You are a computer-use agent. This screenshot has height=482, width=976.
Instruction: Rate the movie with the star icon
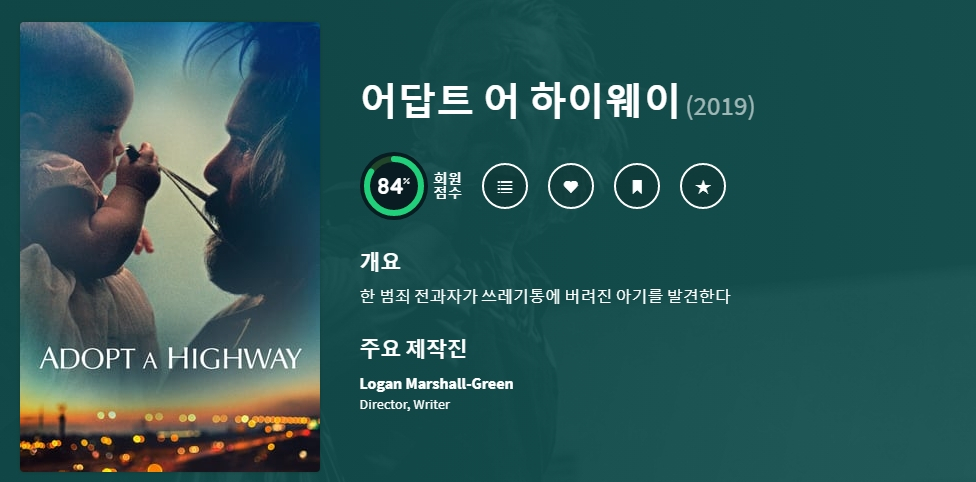pos(703,186)
